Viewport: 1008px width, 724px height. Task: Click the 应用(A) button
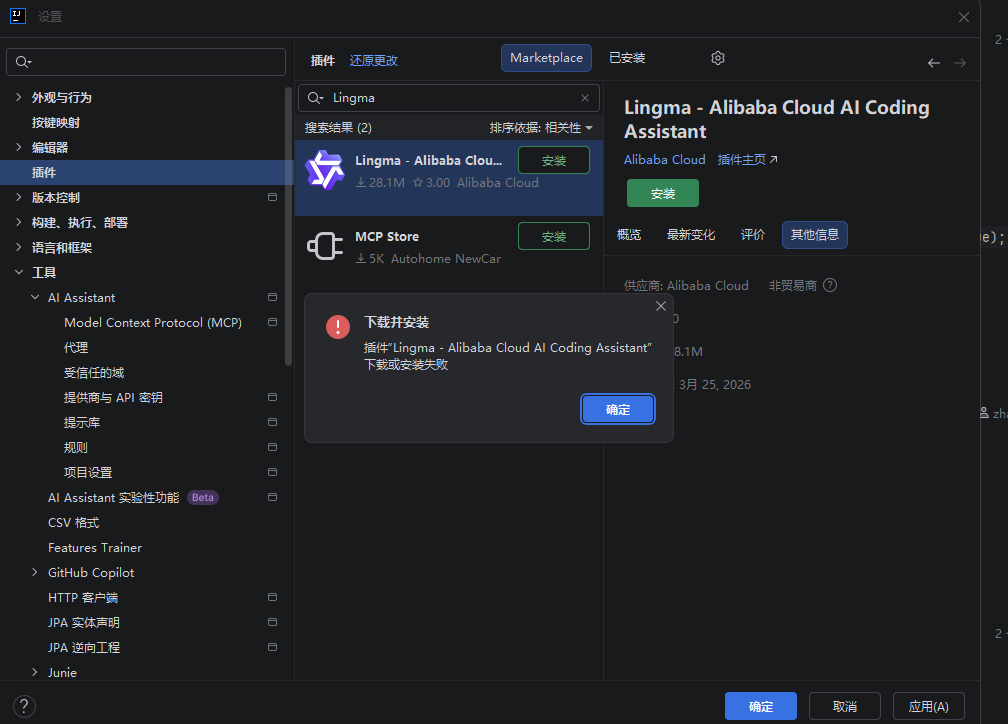[x=928, y=706]
